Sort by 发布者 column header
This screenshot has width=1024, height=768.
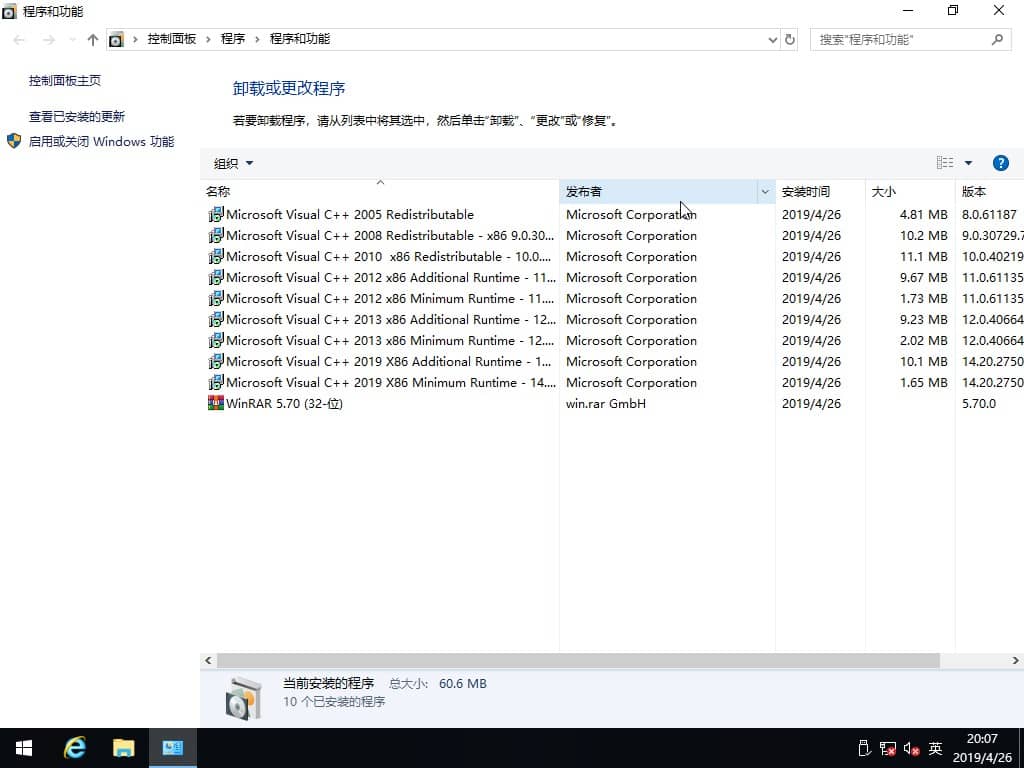pos(658,191)
